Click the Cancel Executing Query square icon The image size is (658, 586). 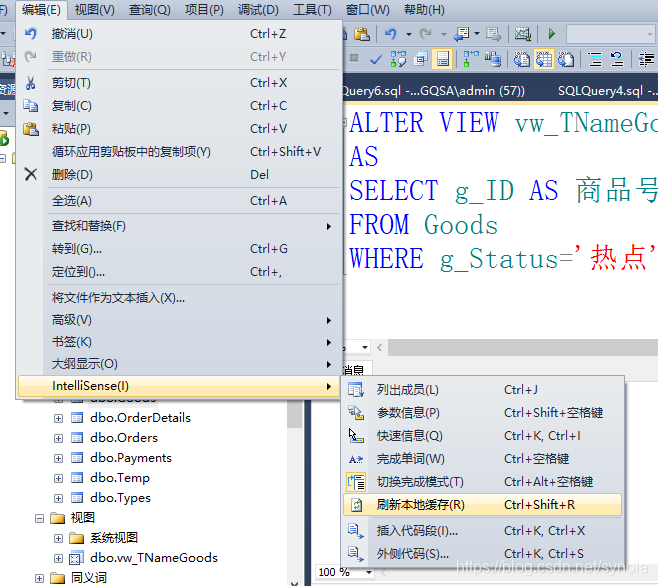click(354, 58)
